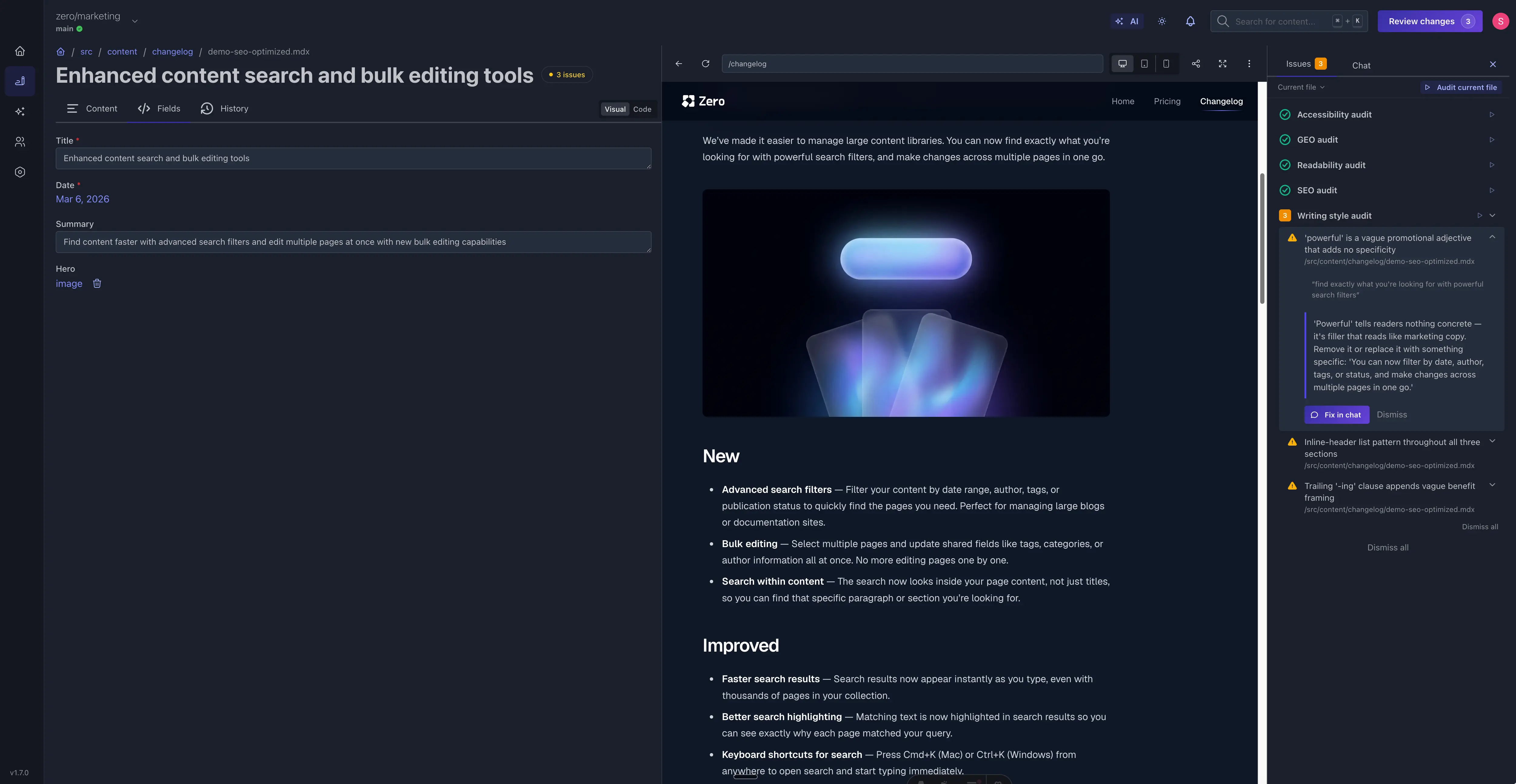Open the Content tab

(x=92, y=109)
